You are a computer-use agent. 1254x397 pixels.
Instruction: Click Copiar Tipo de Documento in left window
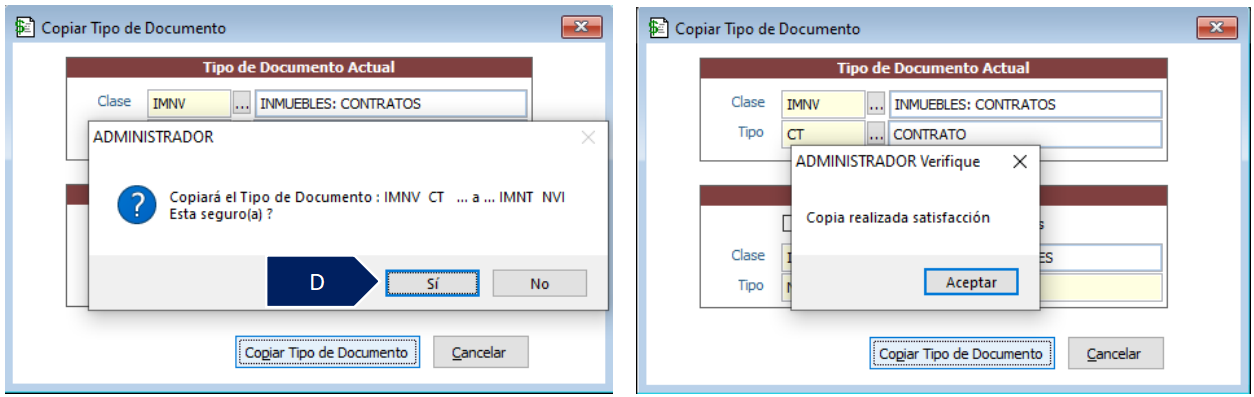coord(327,352)
